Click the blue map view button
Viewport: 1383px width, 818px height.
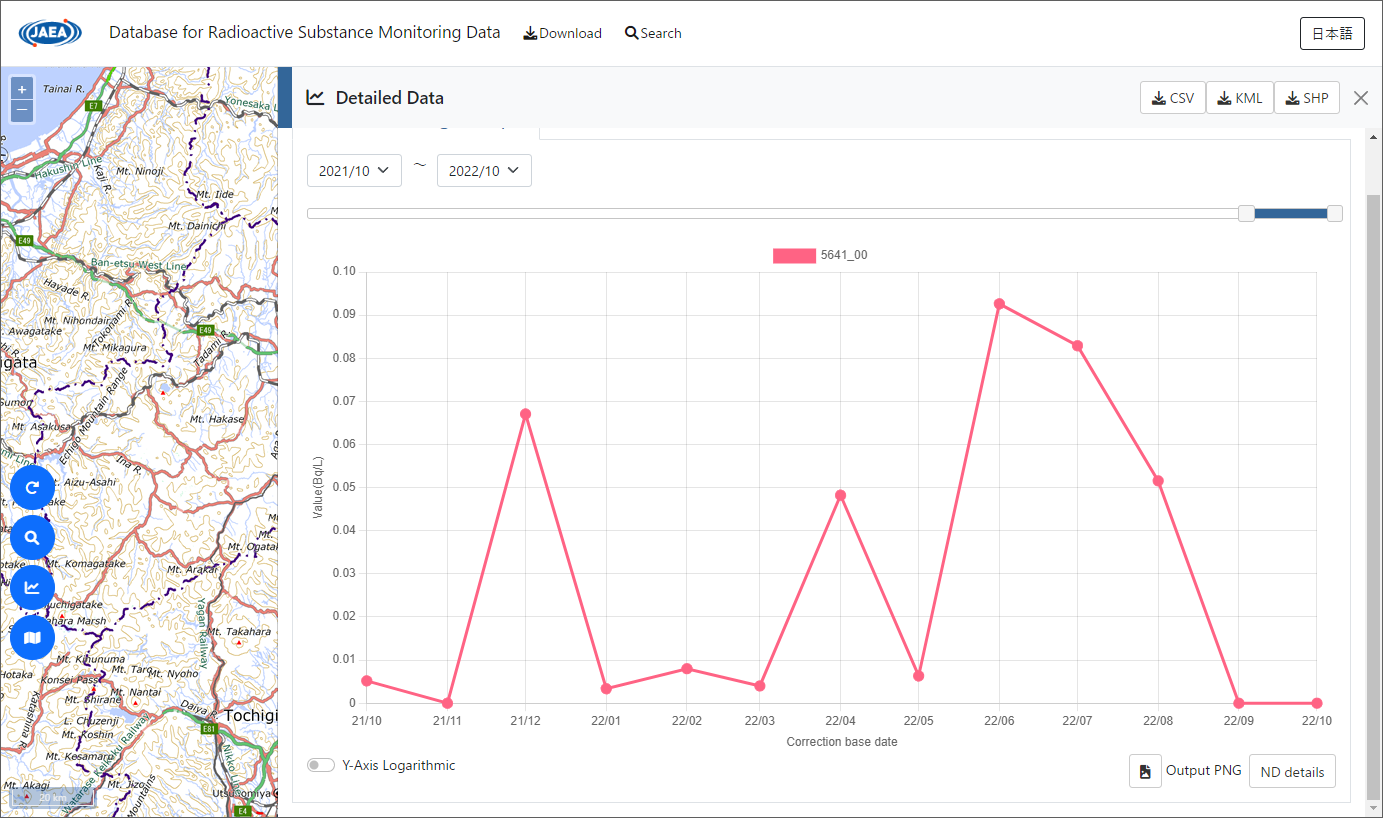32,638
